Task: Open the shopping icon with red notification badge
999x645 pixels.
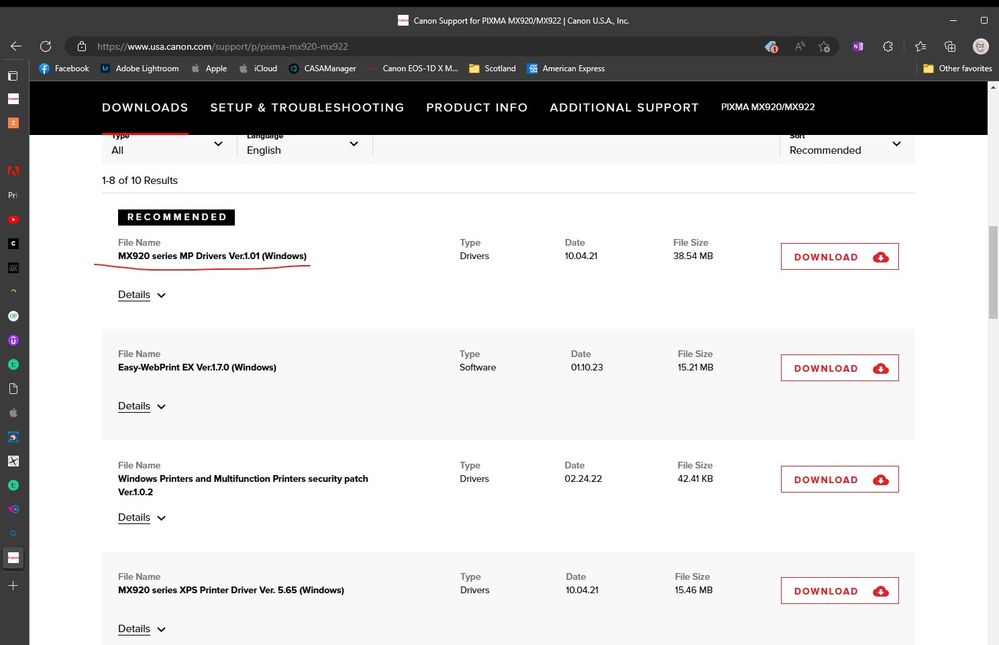Action: 772,46
